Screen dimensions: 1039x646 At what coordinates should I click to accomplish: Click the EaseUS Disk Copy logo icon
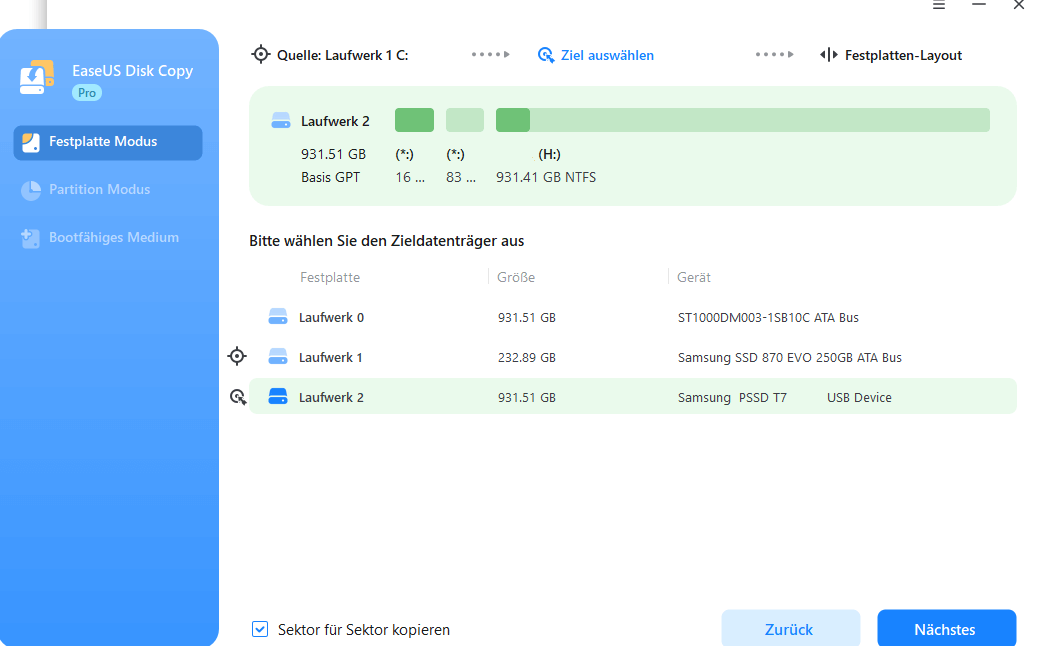pos(36,78)
